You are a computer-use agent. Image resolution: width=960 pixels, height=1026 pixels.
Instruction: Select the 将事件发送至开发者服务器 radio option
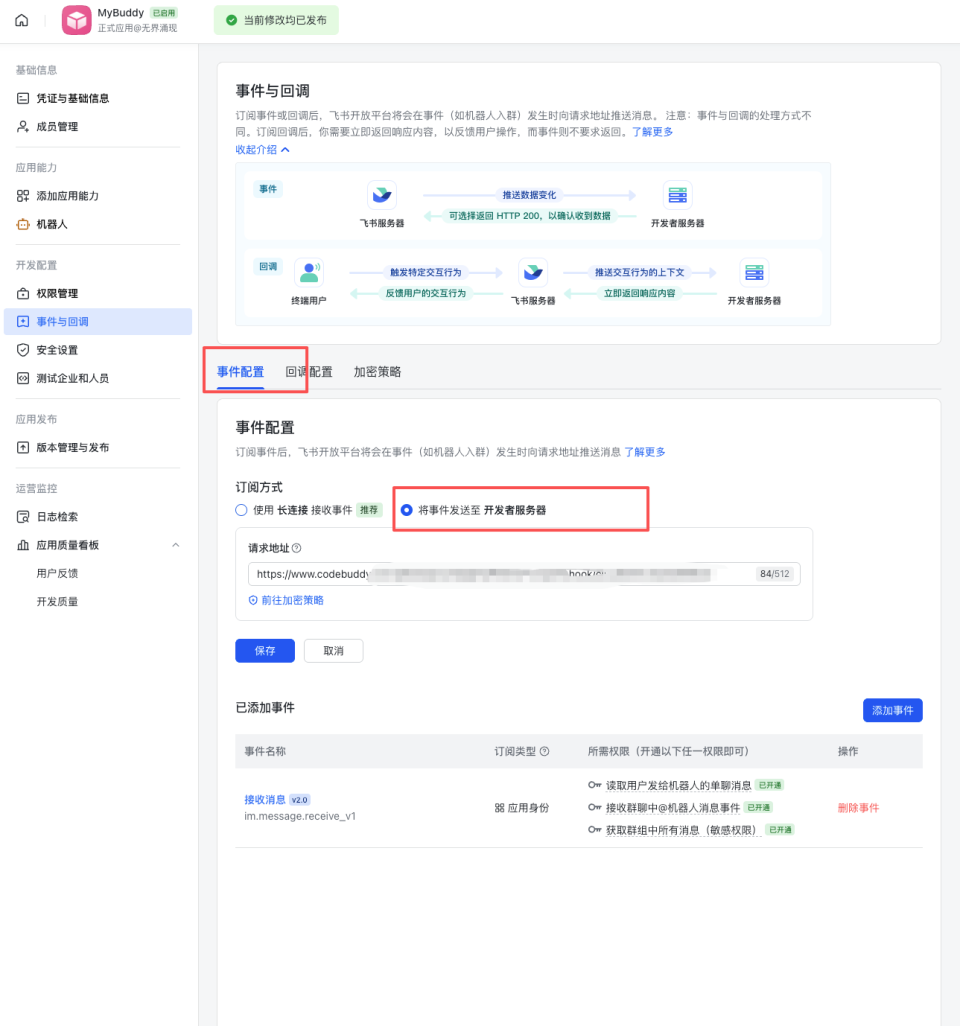pyautogui.click(x=407, y=509)
